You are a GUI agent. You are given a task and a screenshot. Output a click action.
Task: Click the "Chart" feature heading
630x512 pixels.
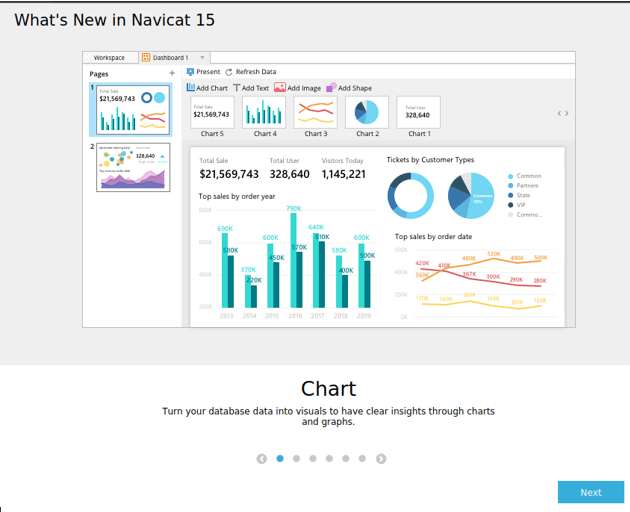[328, 389]
